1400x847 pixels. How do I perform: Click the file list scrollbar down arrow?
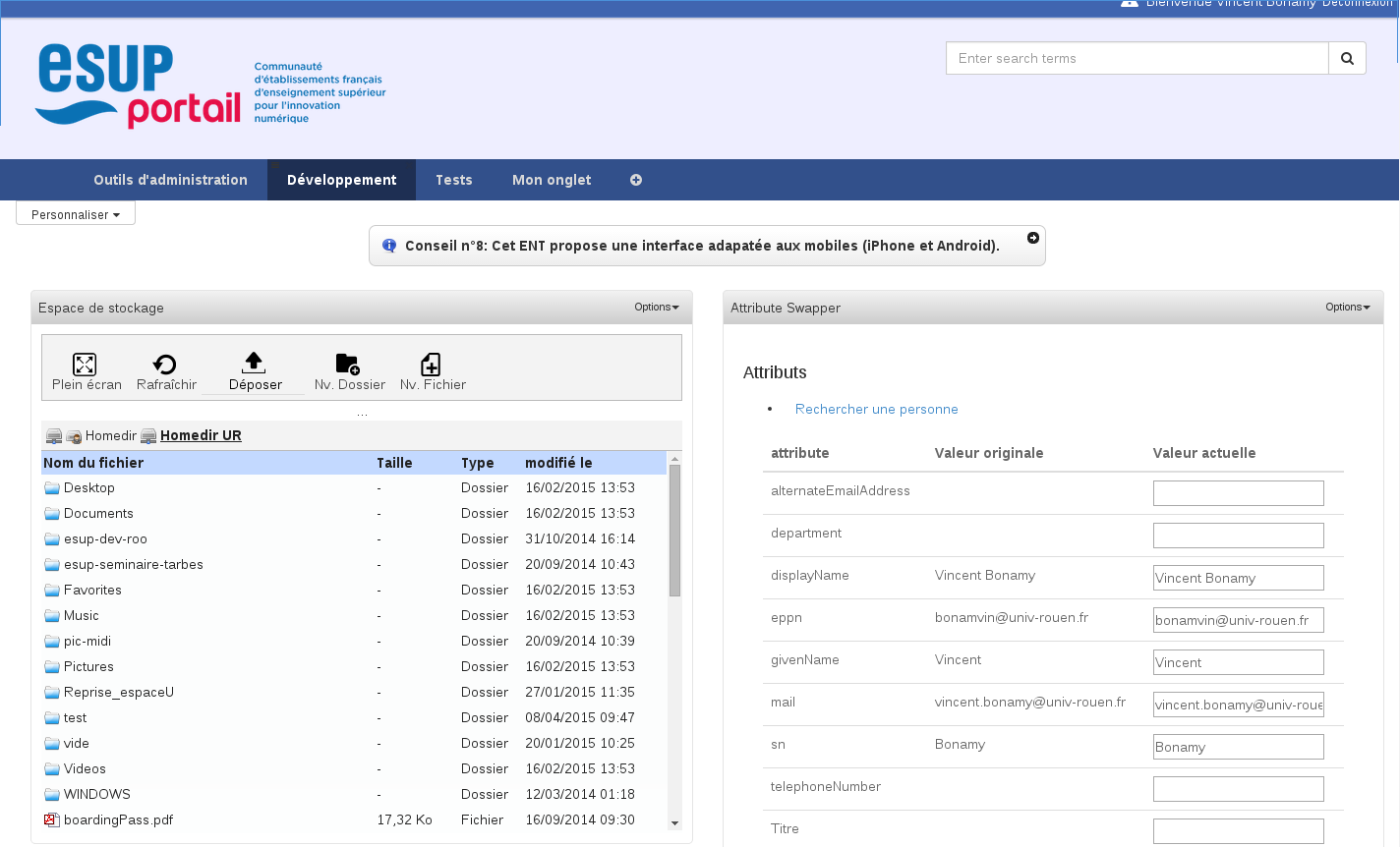674,822
